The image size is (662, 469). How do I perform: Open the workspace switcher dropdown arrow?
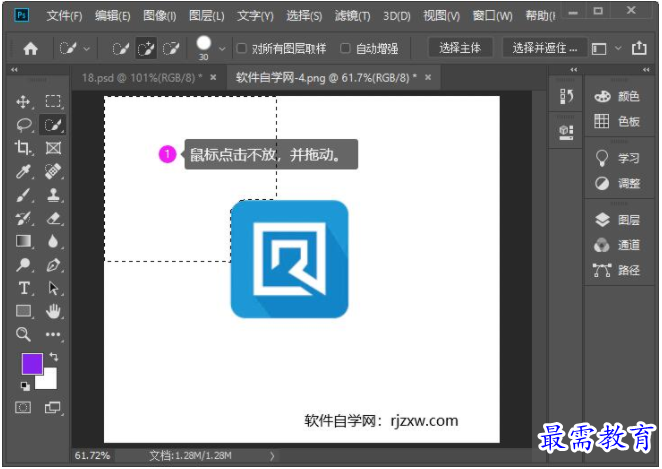[x=618, y=48]
